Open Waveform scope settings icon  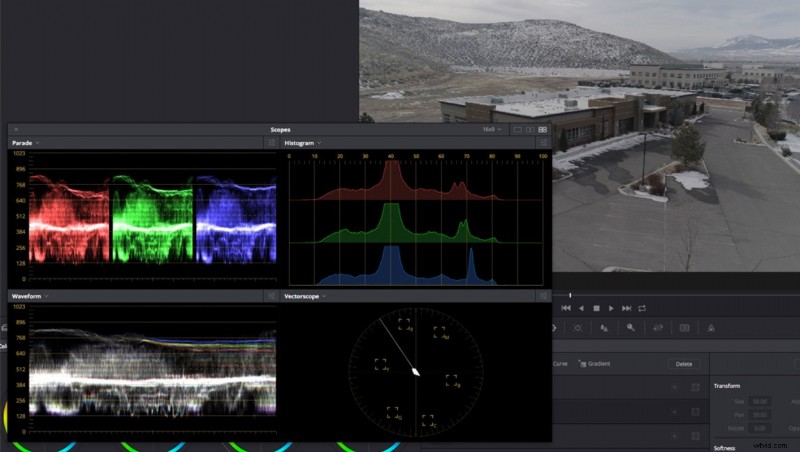(x=271, y=296)
